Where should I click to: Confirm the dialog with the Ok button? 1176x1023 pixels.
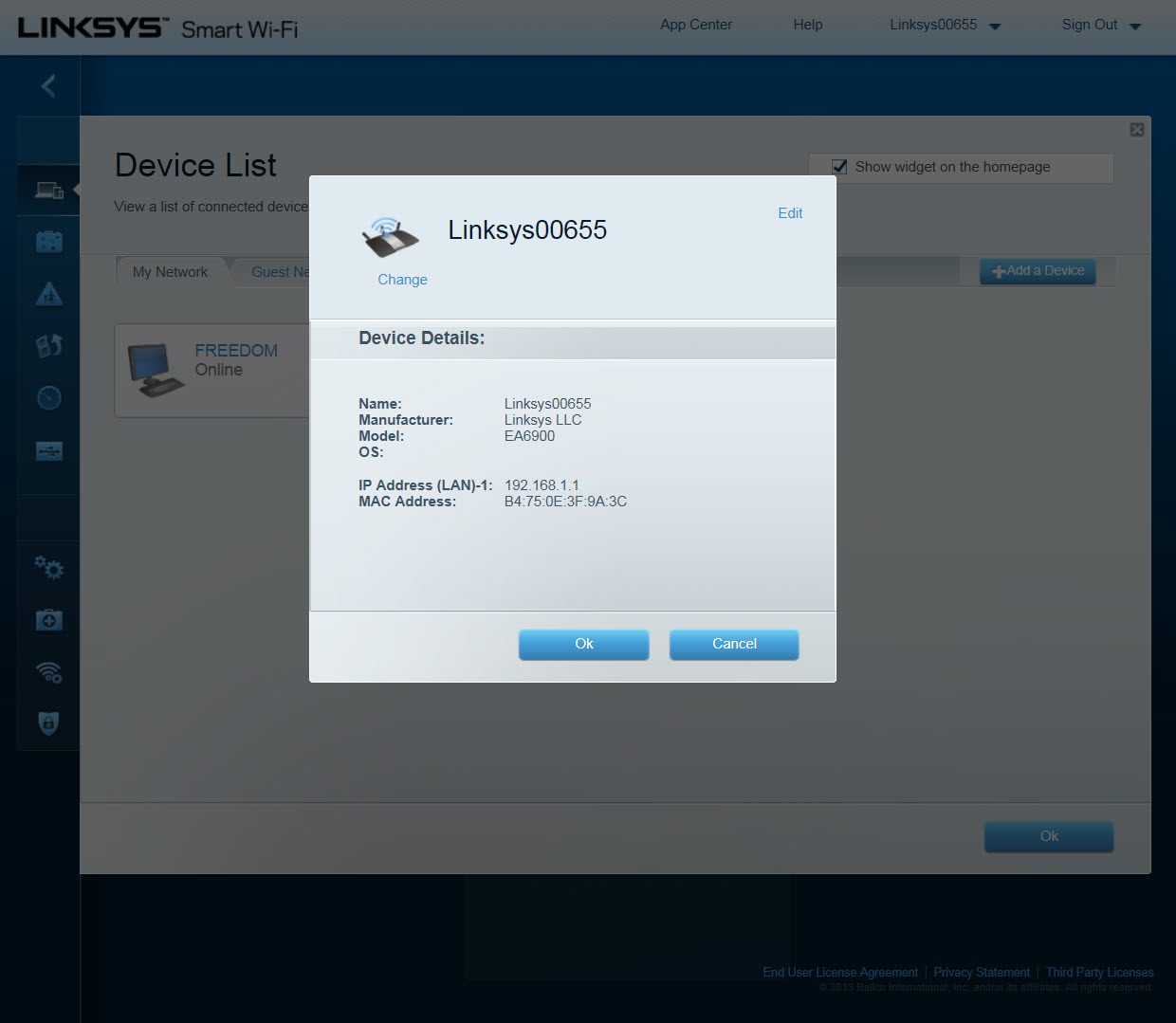[x=584, y=645]
